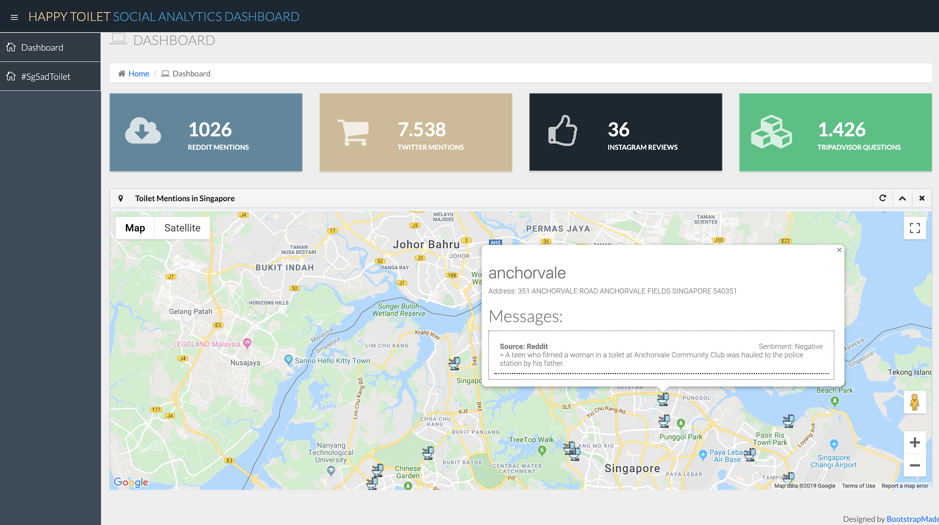Click the Reddit Mentions cloud download icon
939x525 pixels.
143,131
